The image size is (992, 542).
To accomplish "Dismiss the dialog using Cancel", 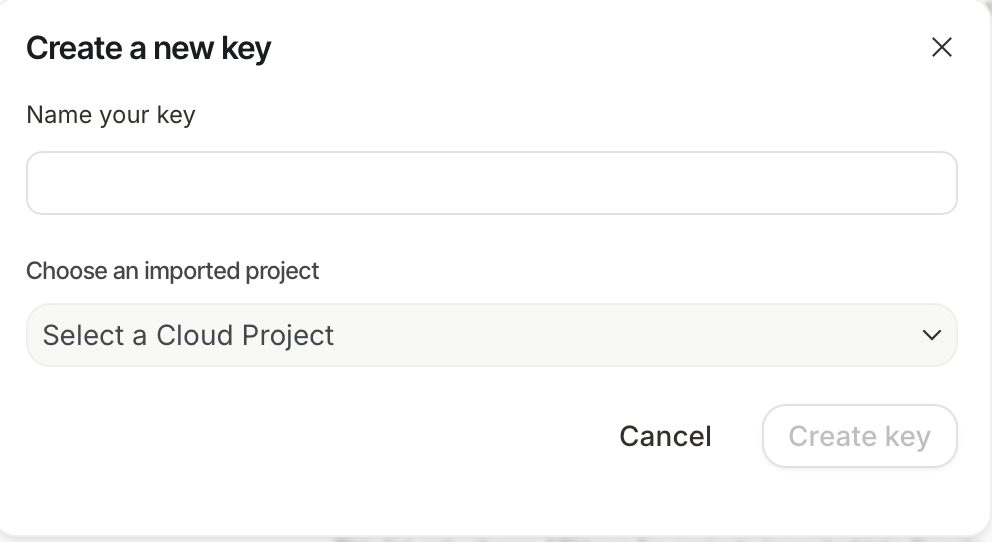I will [x=665, y=436].
